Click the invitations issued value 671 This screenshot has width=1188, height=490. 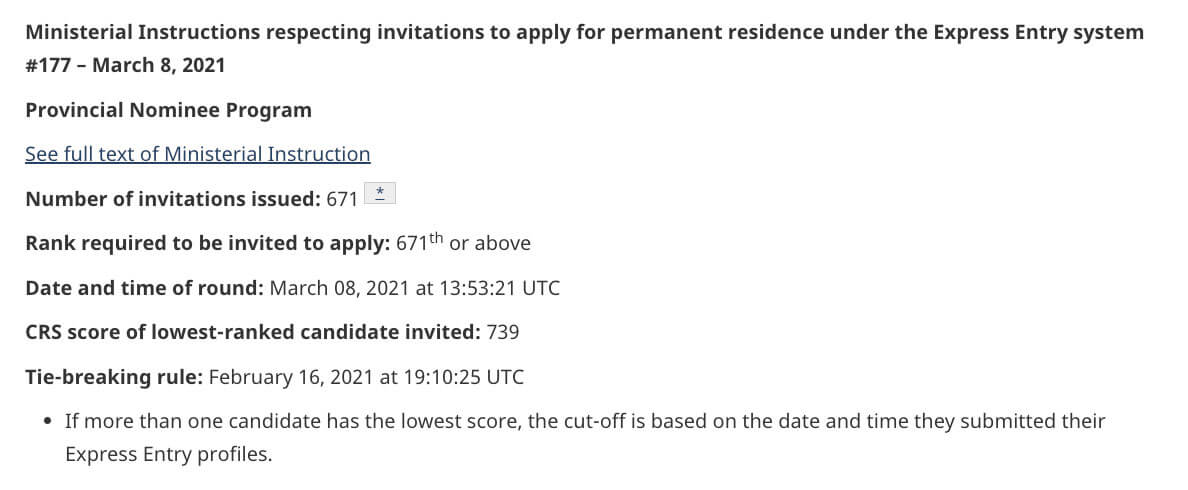point(342,199)
